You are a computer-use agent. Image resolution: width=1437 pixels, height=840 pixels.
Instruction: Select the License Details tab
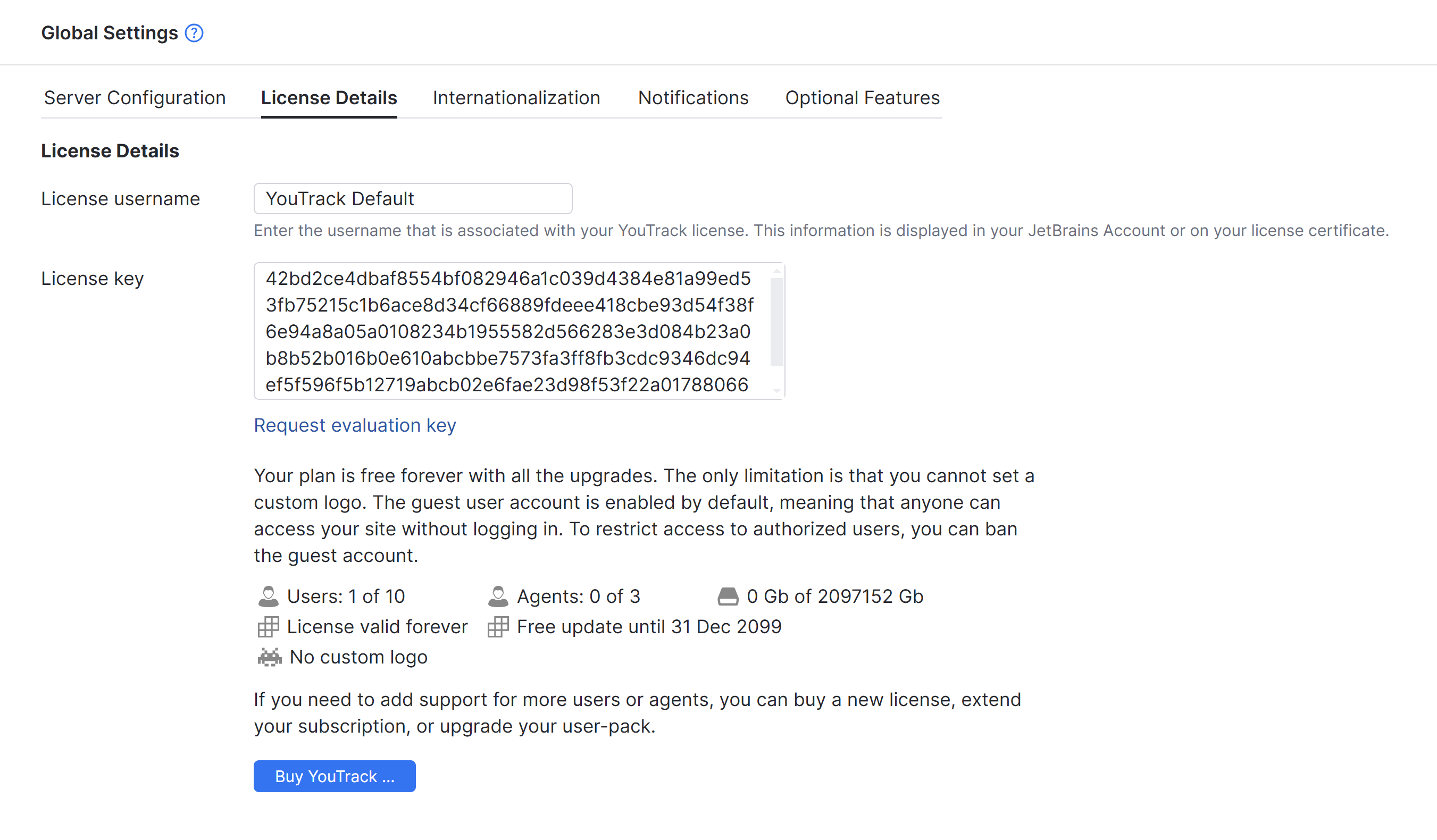click(329, 98)
